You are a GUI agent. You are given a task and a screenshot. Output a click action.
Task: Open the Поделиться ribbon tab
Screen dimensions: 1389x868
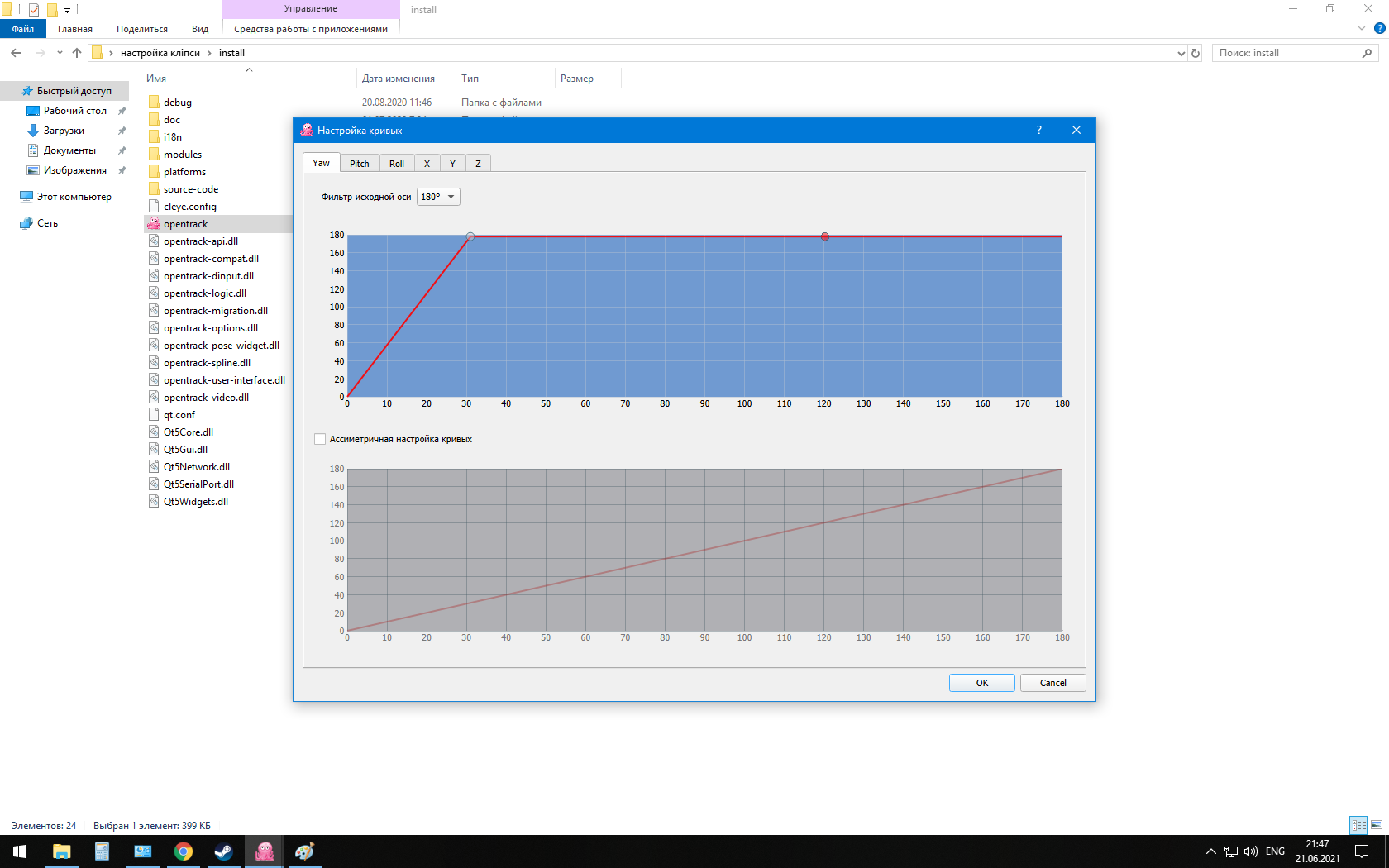pos(142,29)
